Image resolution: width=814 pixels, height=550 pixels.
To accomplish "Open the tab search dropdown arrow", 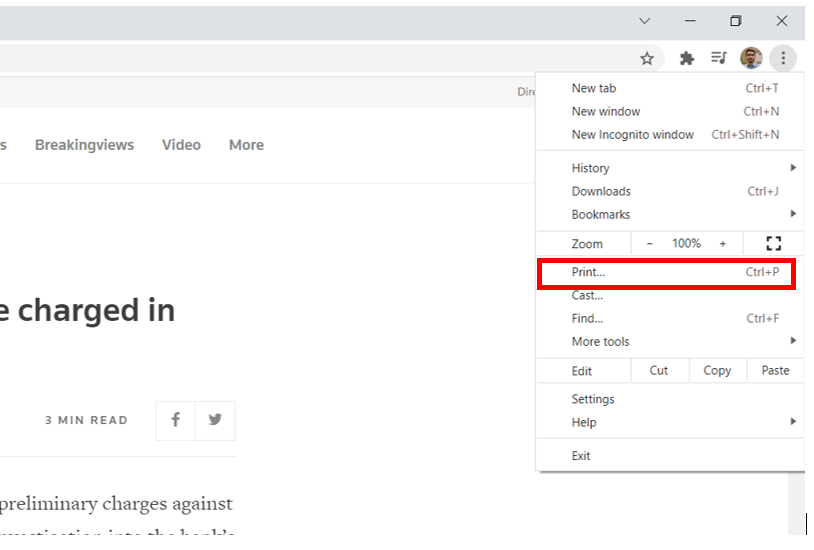I will (x=645, y=21).
